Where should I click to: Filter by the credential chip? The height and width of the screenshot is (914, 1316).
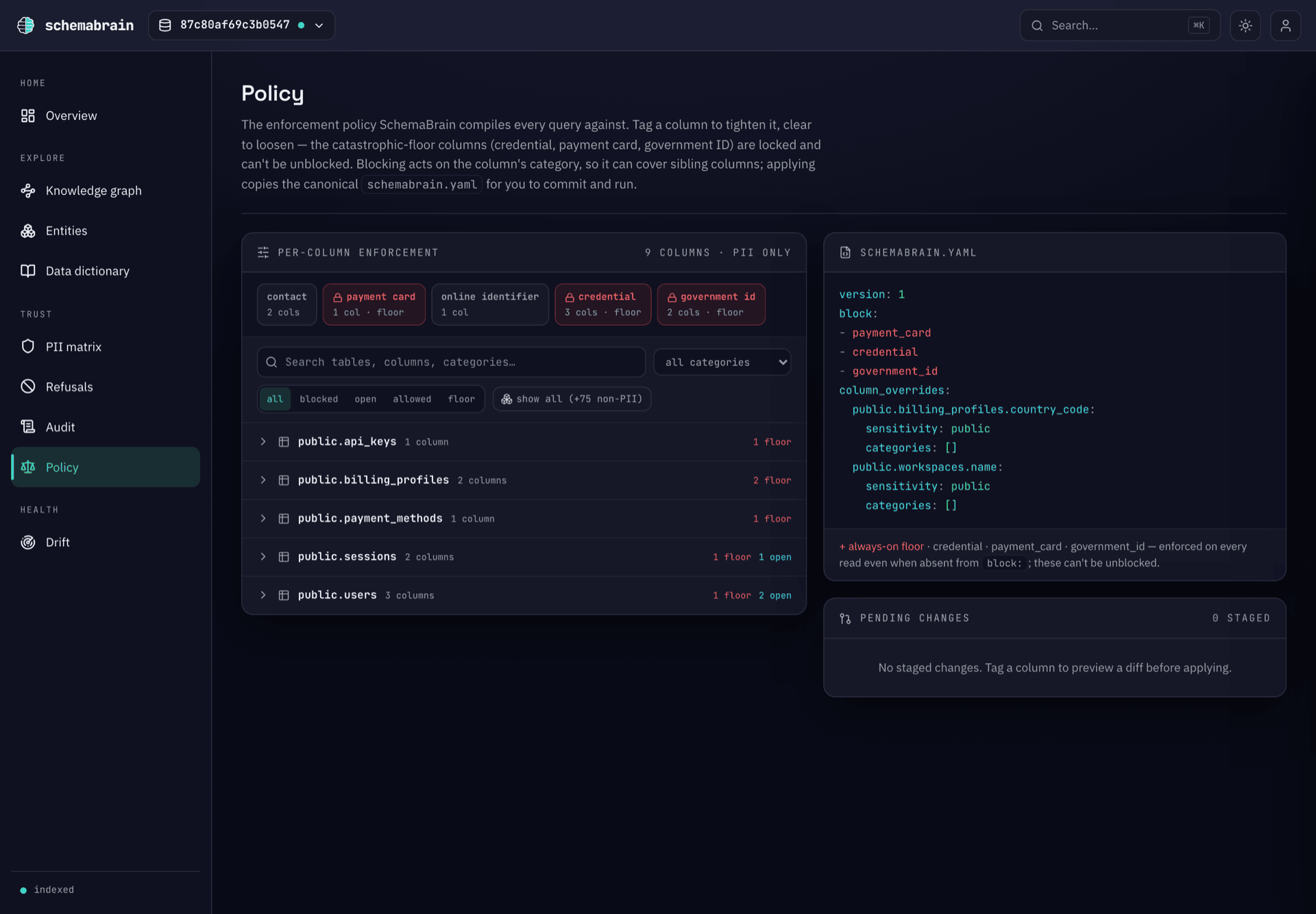coord(602,304)
